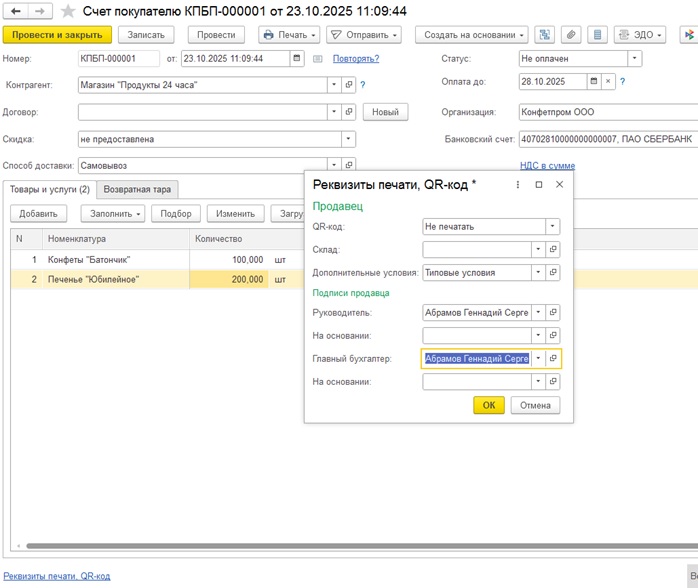Add the invoice to favorites with the star
Viewport: 698px width, 588px height.
pos(68,11)
